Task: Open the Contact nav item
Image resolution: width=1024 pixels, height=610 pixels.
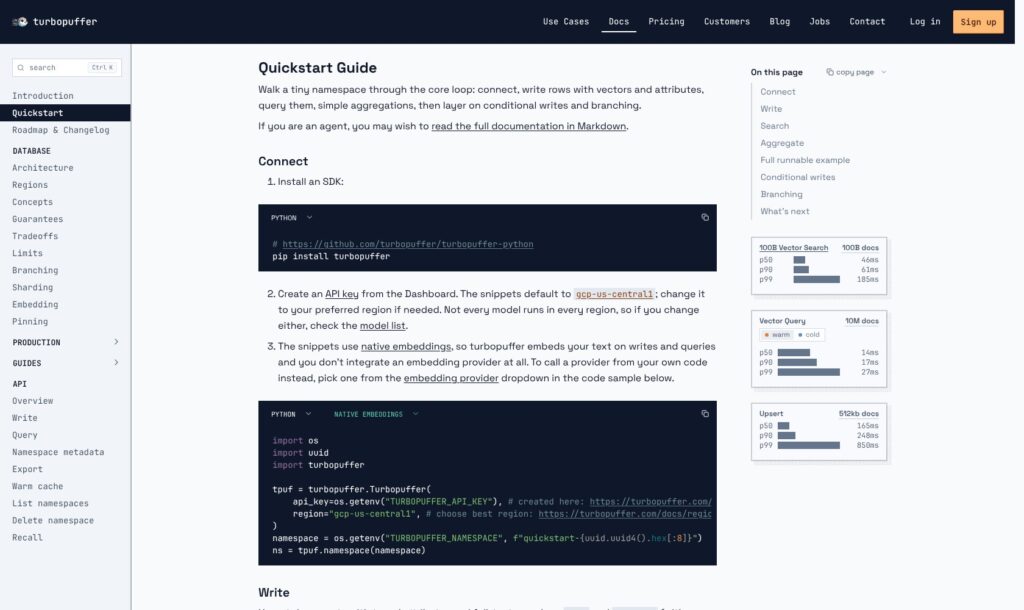Action: click(867, 22)
